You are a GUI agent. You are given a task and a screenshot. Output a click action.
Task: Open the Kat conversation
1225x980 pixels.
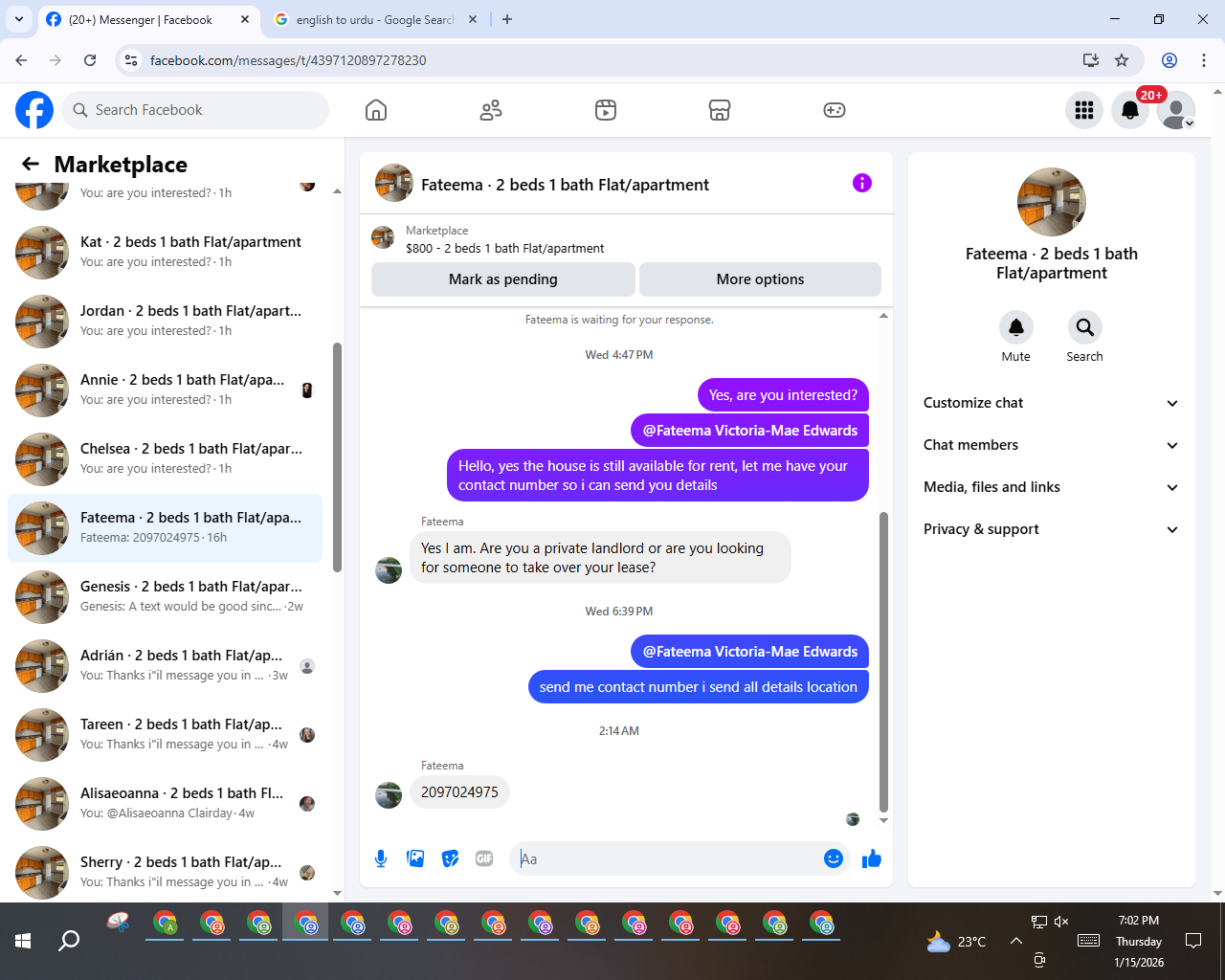[x=165, y=253]
